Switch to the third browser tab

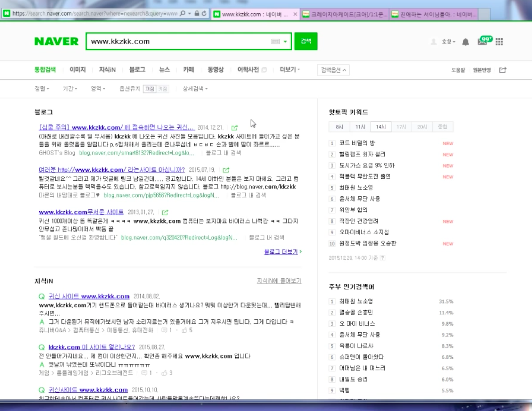(434, 14)
